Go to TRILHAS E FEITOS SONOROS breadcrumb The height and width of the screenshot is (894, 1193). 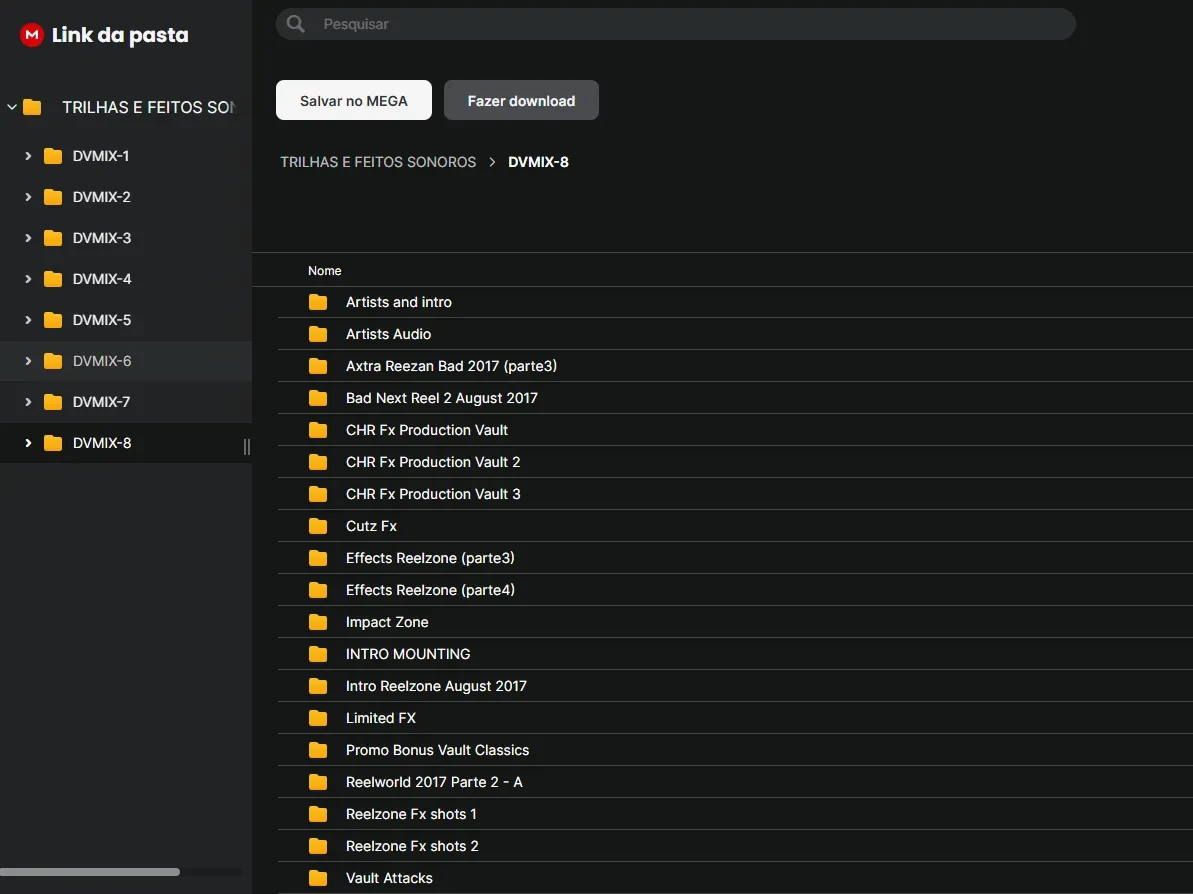(378, 162)
